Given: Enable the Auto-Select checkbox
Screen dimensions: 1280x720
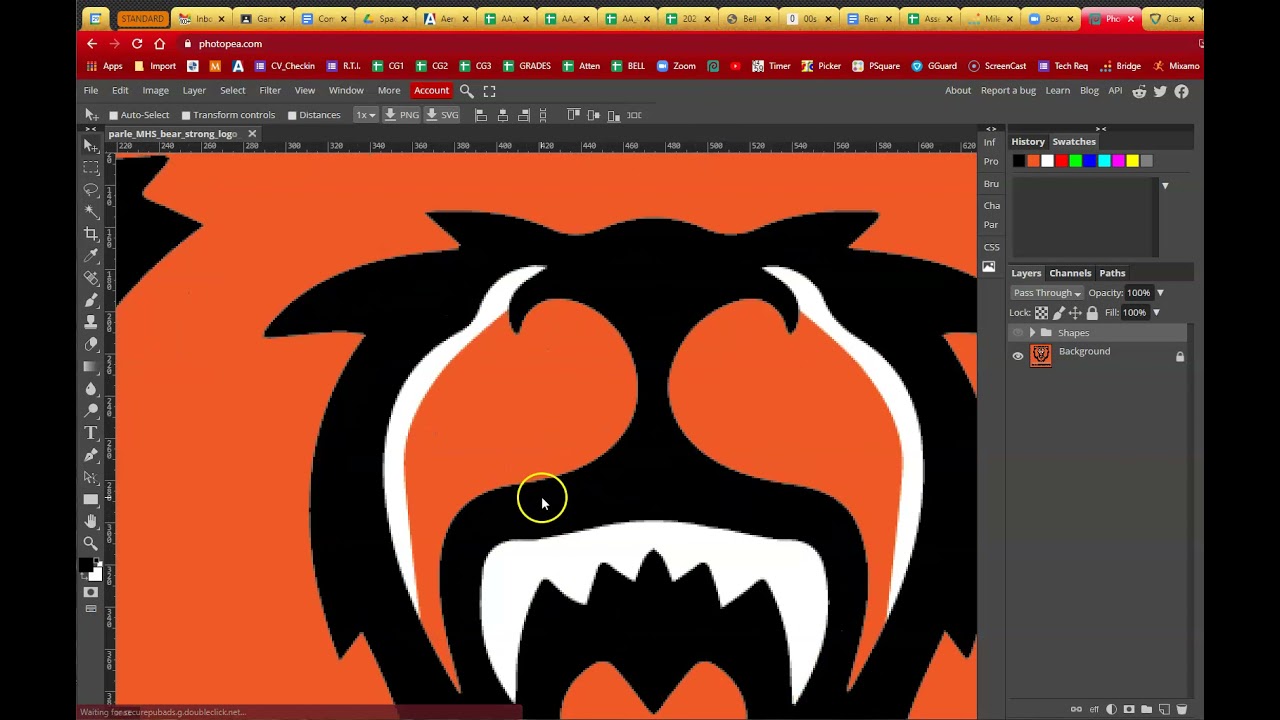Looking at the screenshot, I should coord(114,115).
